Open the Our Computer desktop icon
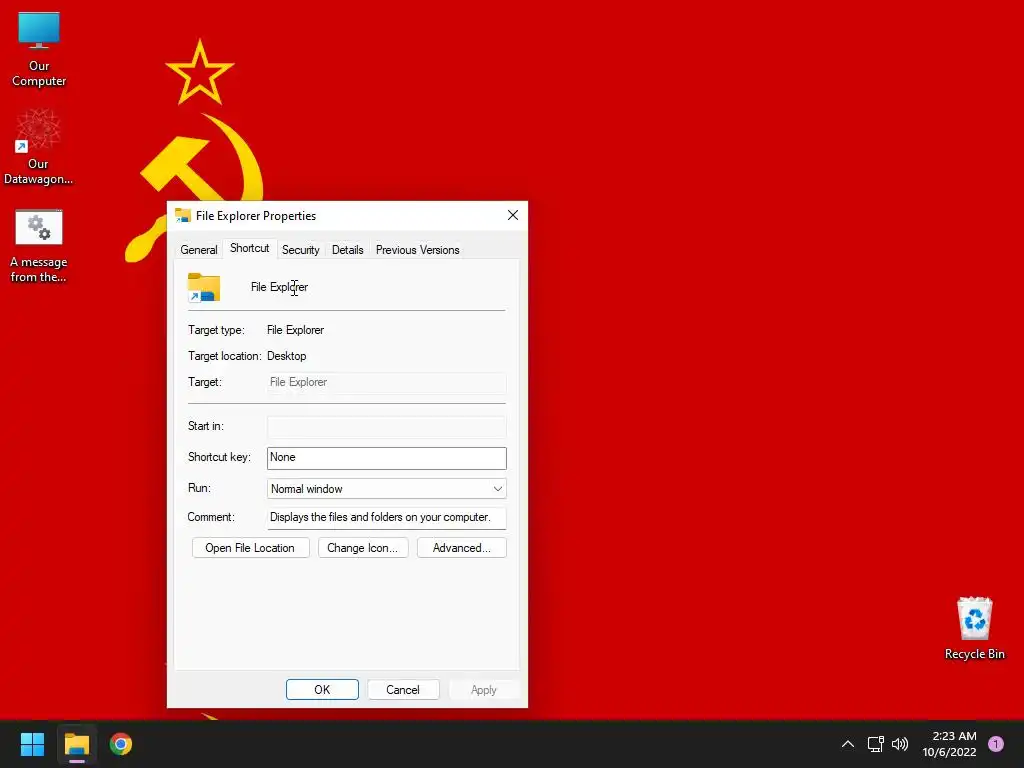This screenshot has height=768, width=1024. click(39, 50)
